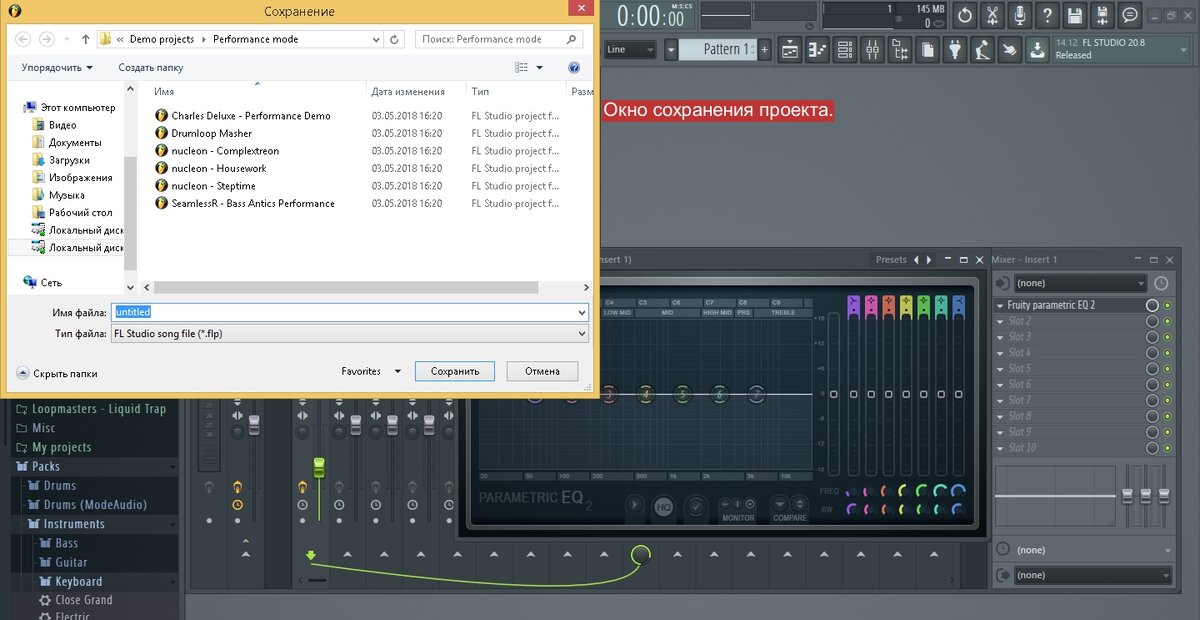Open 'Drums (ModeAudio)' in FL Studio browser
The width and height of the screenshot is (1200, 620).
[x=95, y=505]
